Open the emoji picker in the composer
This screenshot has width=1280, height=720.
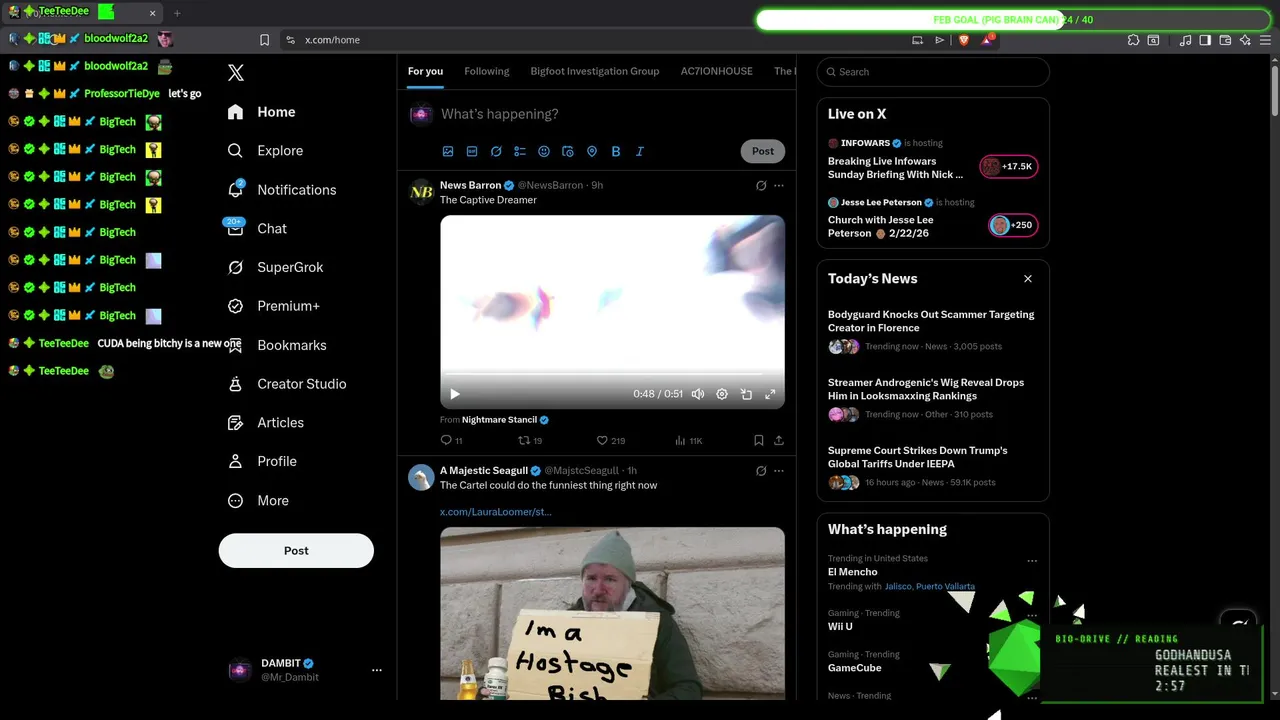click(544, 151)
